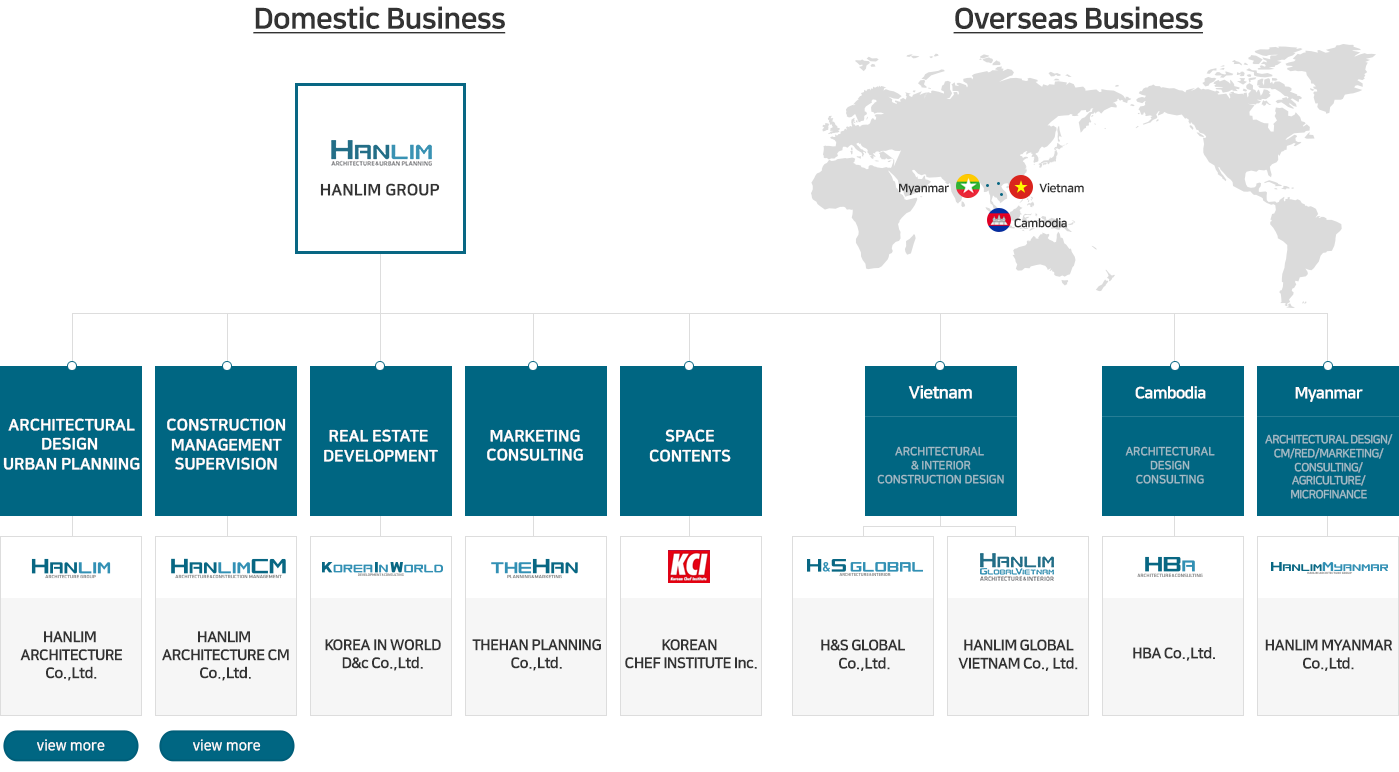1399x772 pixels.
Task: Select Marketing Consulting tile
Action: [x=536, y=441]
